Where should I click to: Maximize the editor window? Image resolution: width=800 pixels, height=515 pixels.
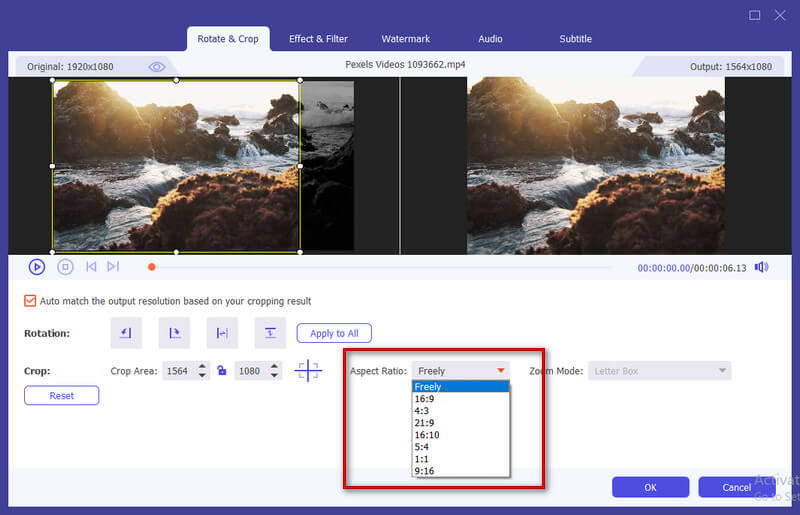click(755, 15)
